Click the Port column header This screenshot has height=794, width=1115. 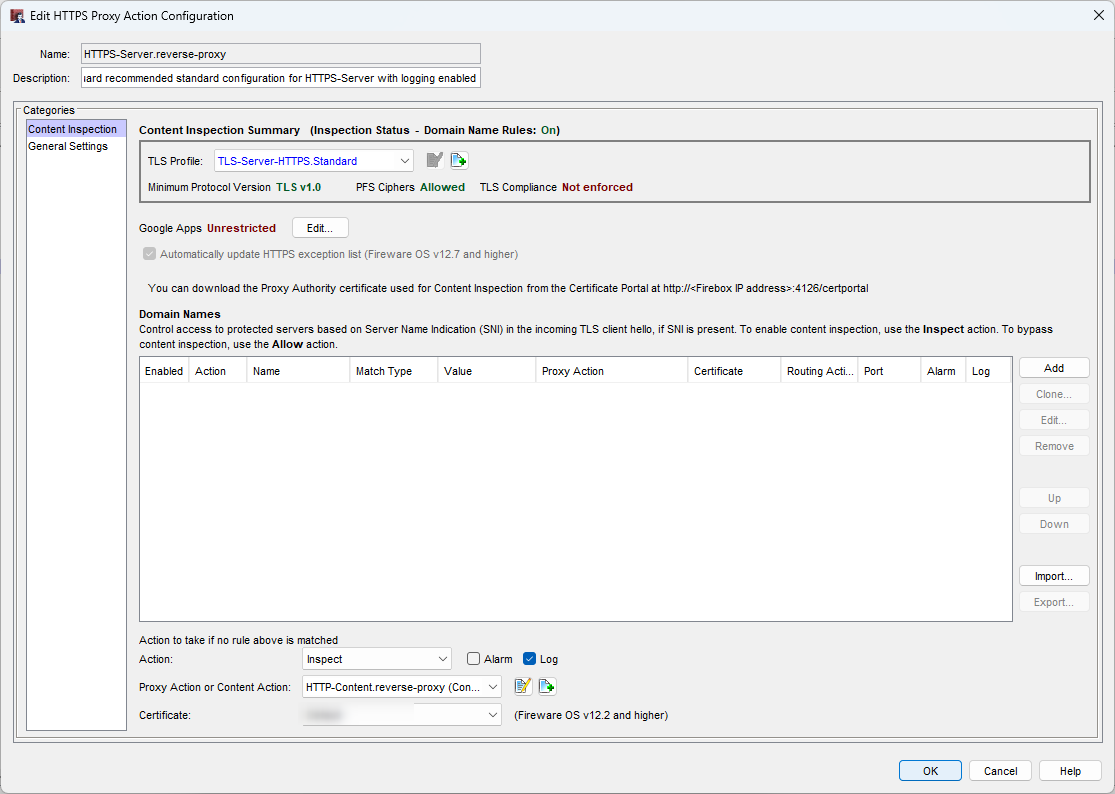pos(890,371)
